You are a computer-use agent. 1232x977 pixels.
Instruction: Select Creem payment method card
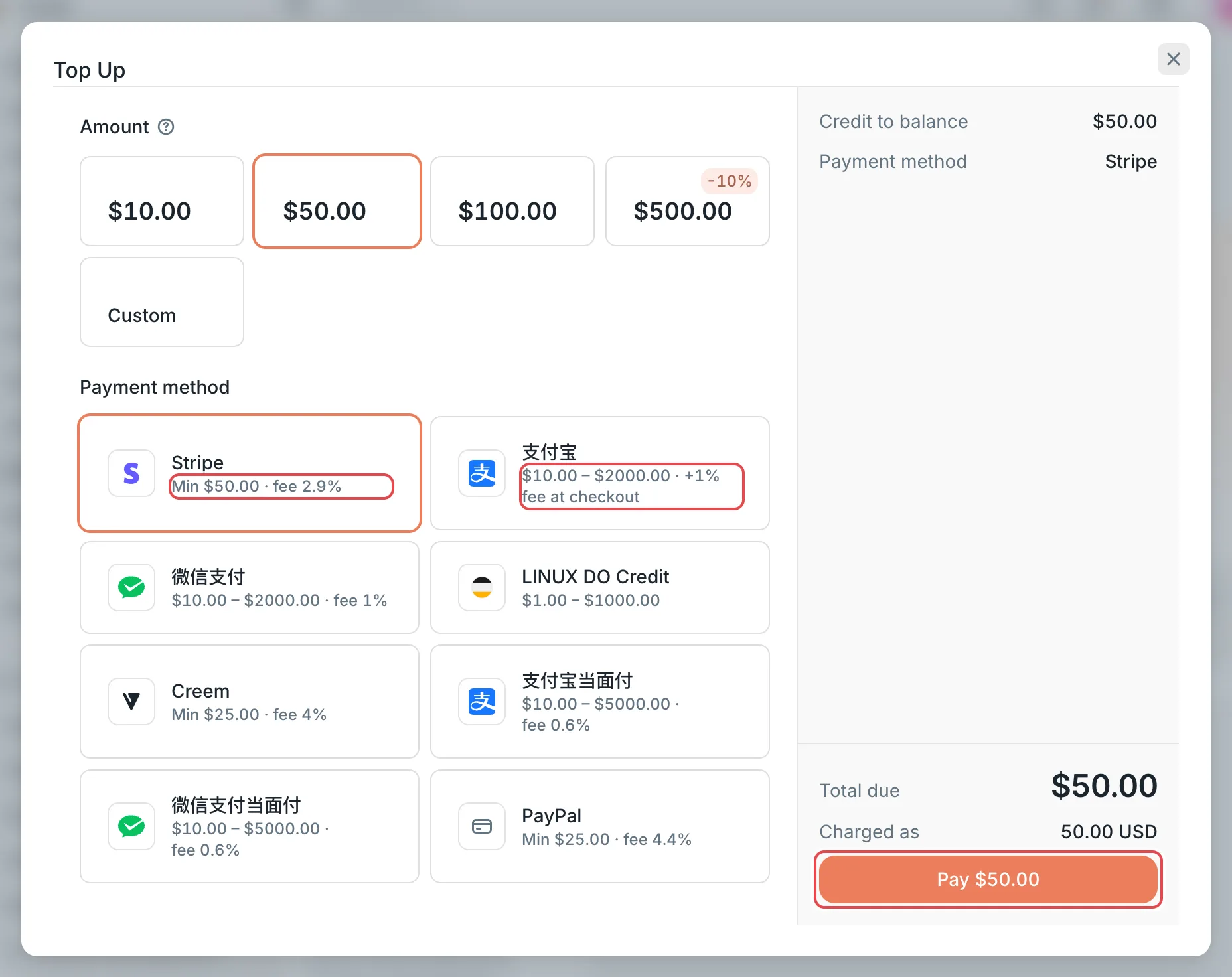click(250, 702)
